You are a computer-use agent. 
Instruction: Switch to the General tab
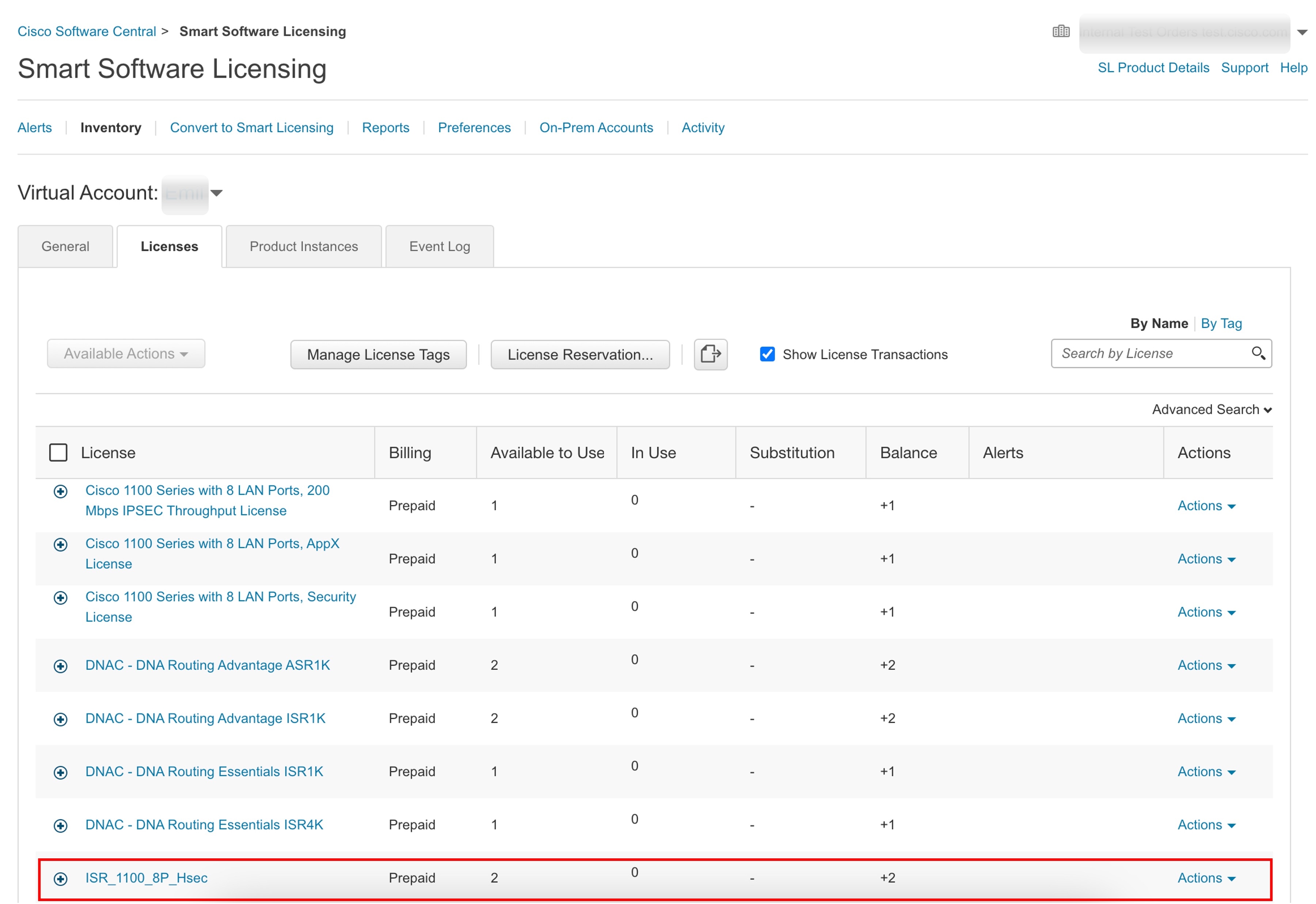pyautogui.click(x=65, y=247)
